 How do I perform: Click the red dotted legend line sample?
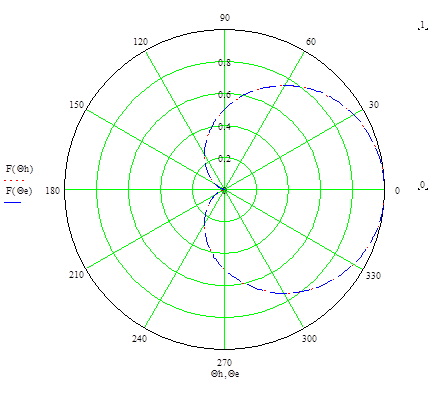pyautogui.click(x=14, y=180)
